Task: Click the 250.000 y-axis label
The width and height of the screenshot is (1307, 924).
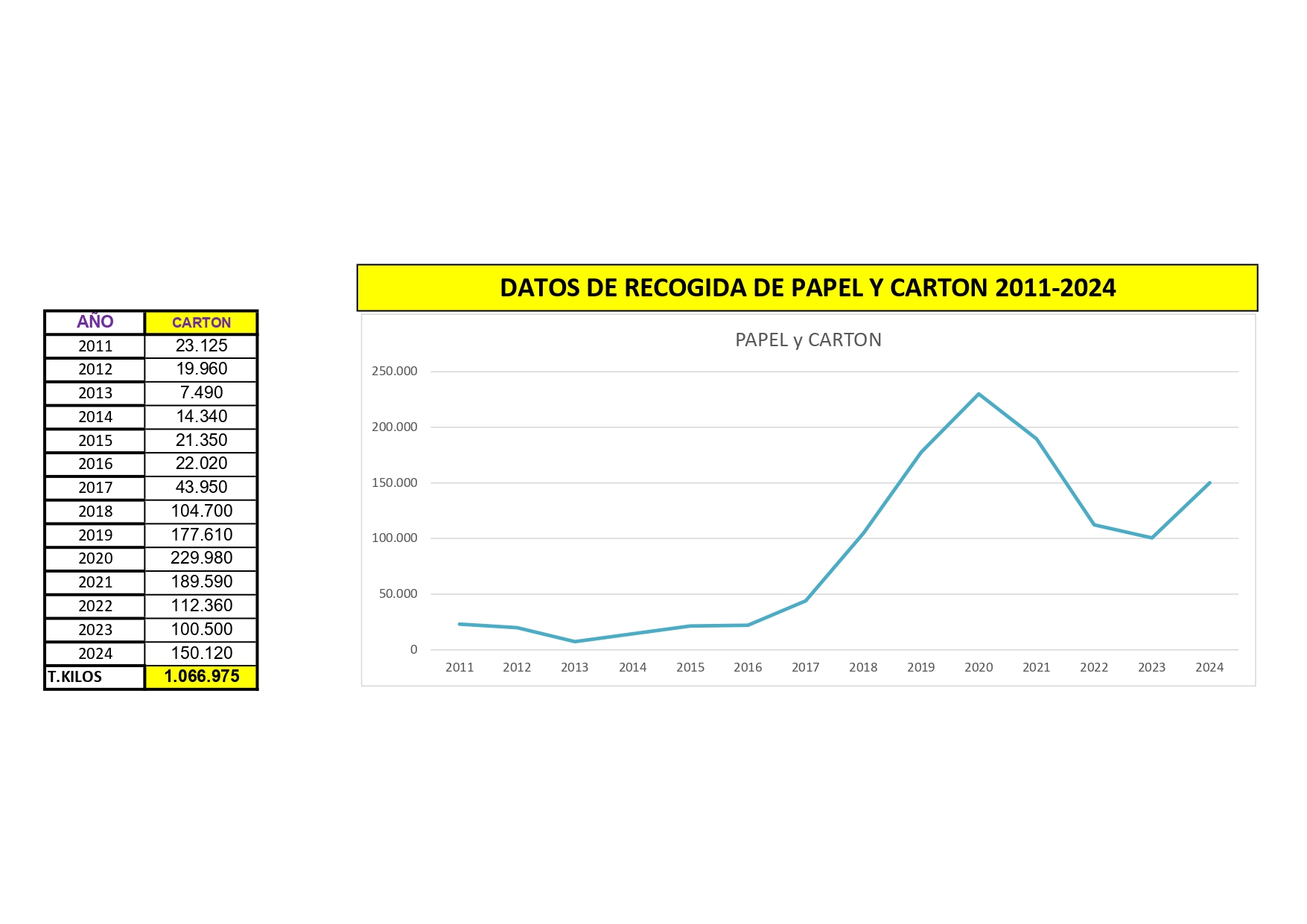Action: [x=395, y=372]
